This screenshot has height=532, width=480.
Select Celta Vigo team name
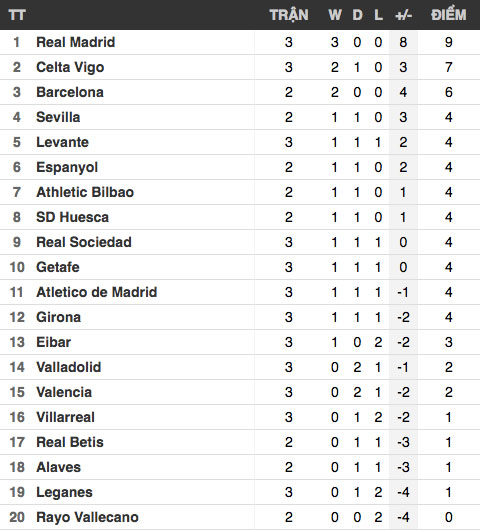point(70,67)
